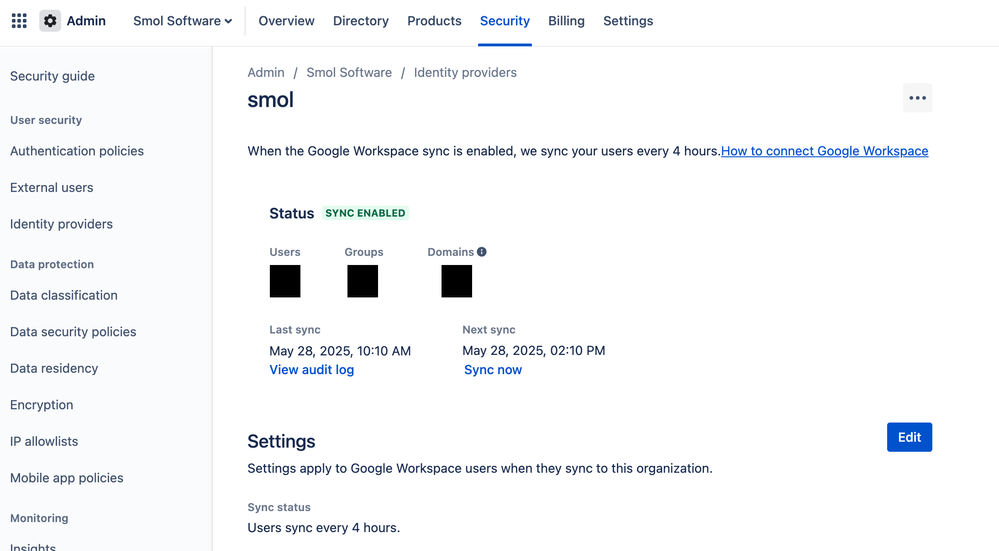Open How to connect Google Workspace link
Screen dimensions: 999x551
pos(824,151)
